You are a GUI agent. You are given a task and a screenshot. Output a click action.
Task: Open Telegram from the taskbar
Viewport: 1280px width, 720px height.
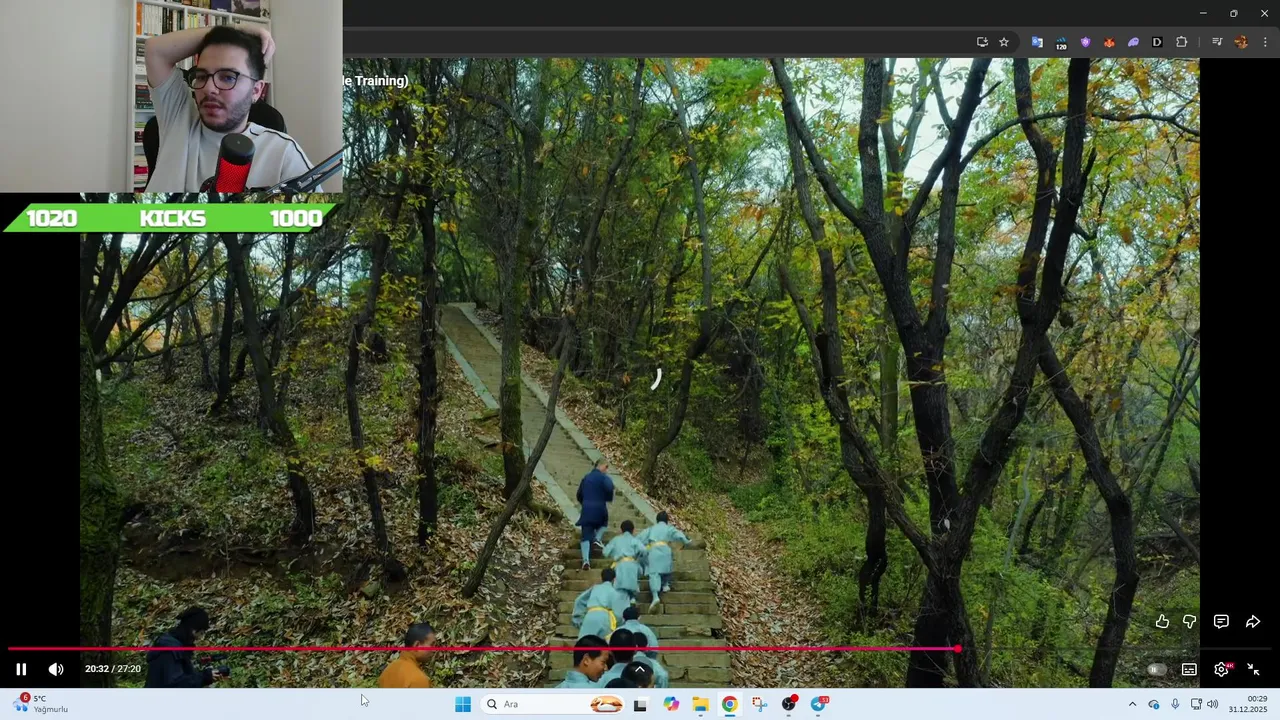tap(819, 704)
